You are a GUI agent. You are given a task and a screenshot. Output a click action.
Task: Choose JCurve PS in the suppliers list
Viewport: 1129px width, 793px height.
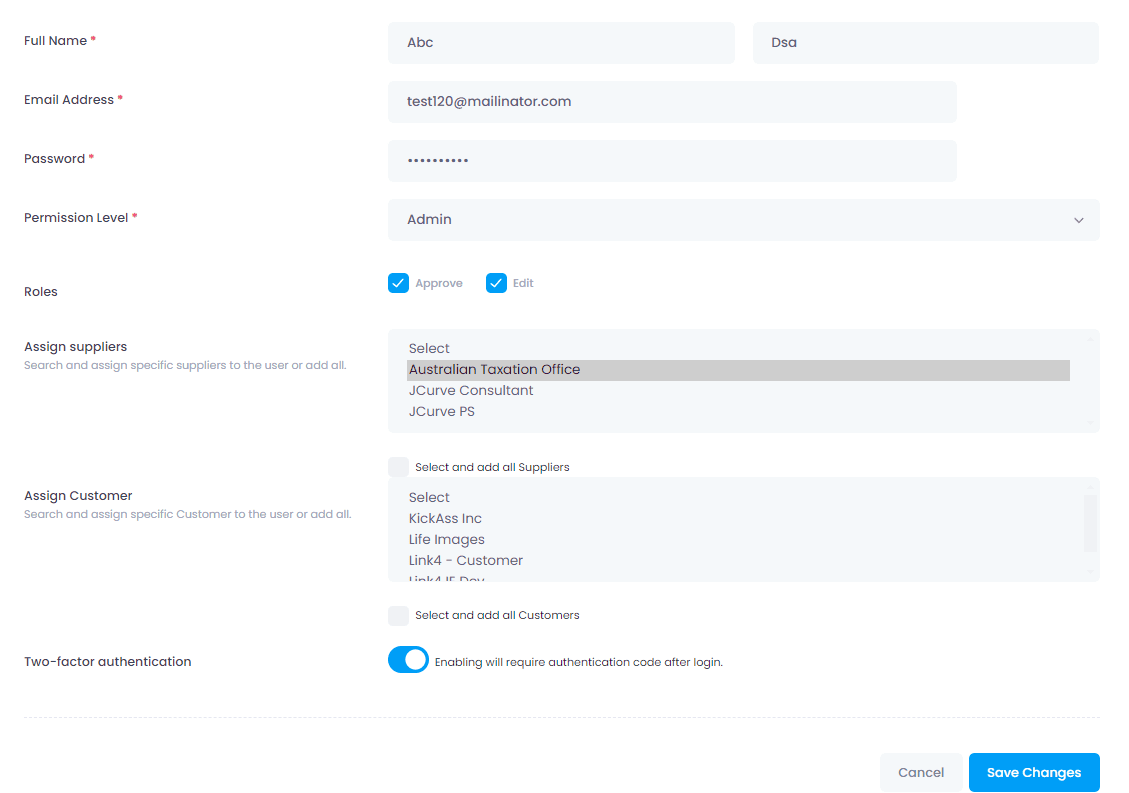(x=441, y=411)
